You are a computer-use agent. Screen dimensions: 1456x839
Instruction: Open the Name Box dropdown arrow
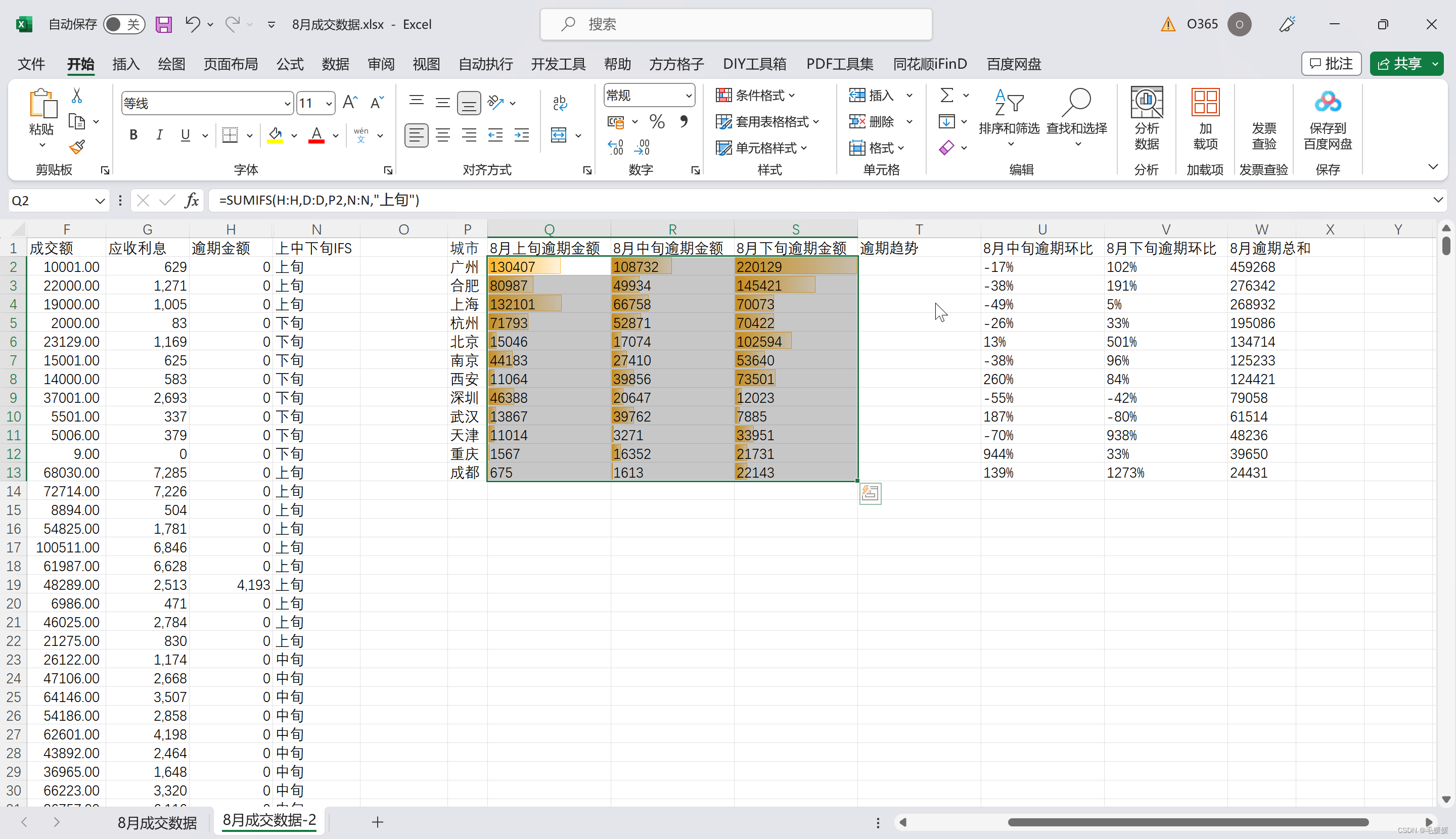99,201
